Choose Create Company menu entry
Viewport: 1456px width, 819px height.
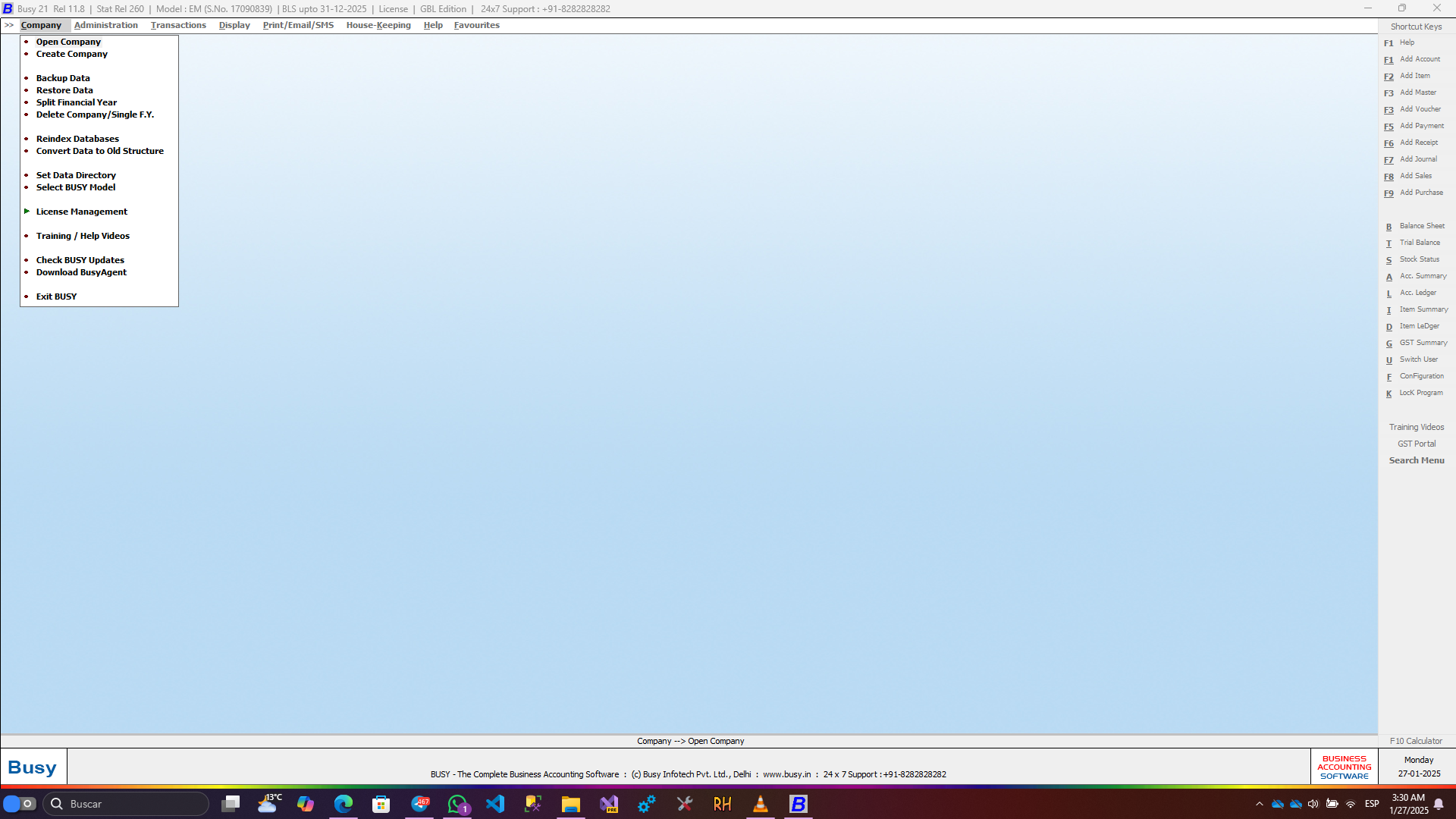coord(72,54)
